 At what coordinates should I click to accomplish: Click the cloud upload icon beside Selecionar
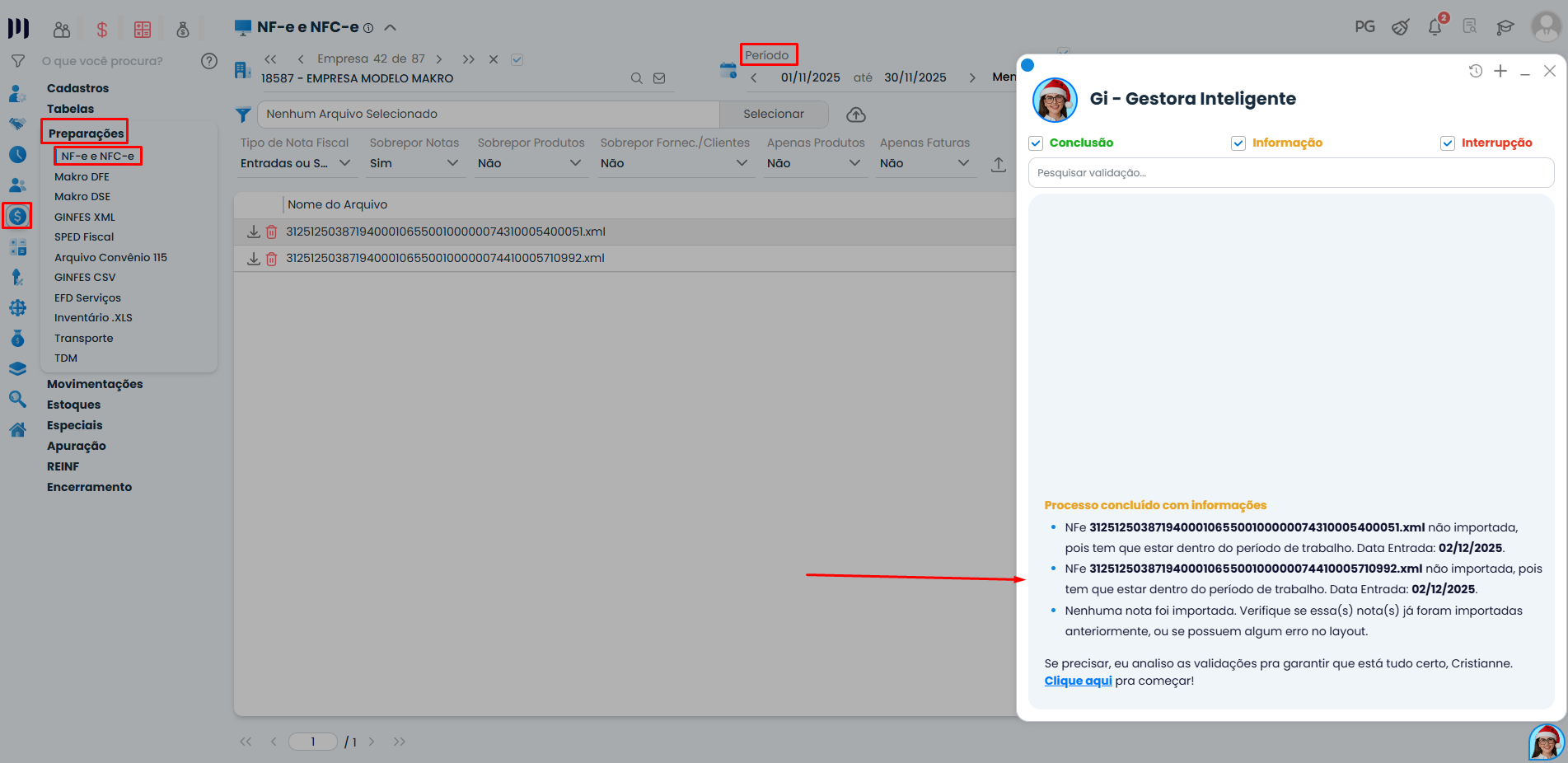click(x=855, y=115)
